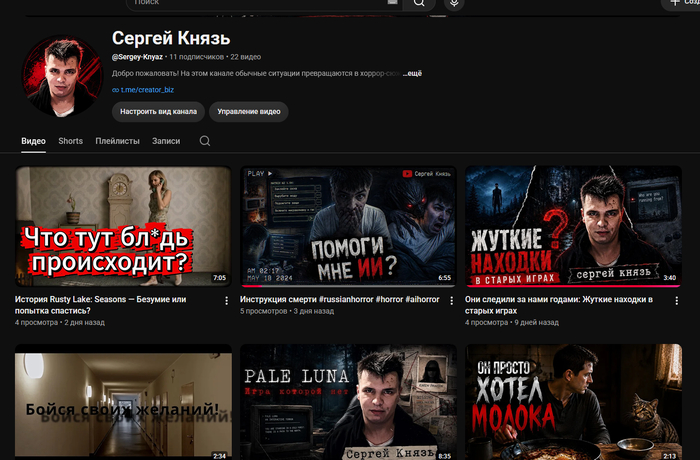Open thumbnail 'Что тут бл*дь происходит?'
The width and height of the screenshot is (700, 460).
click(x=123, y=226)
